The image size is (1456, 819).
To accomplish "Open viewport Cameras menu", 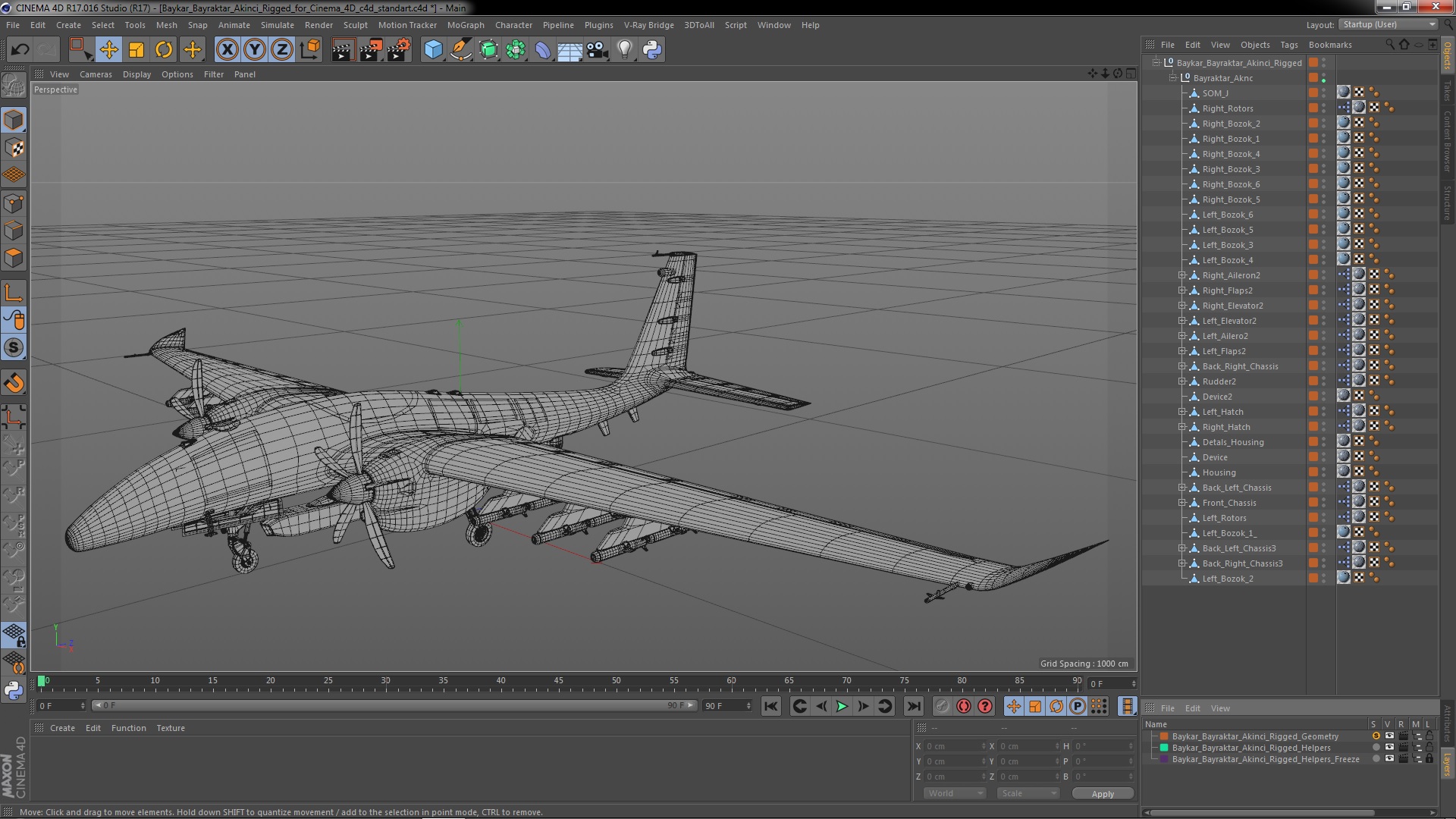I will pyautogui.click(x=96, y=74).
